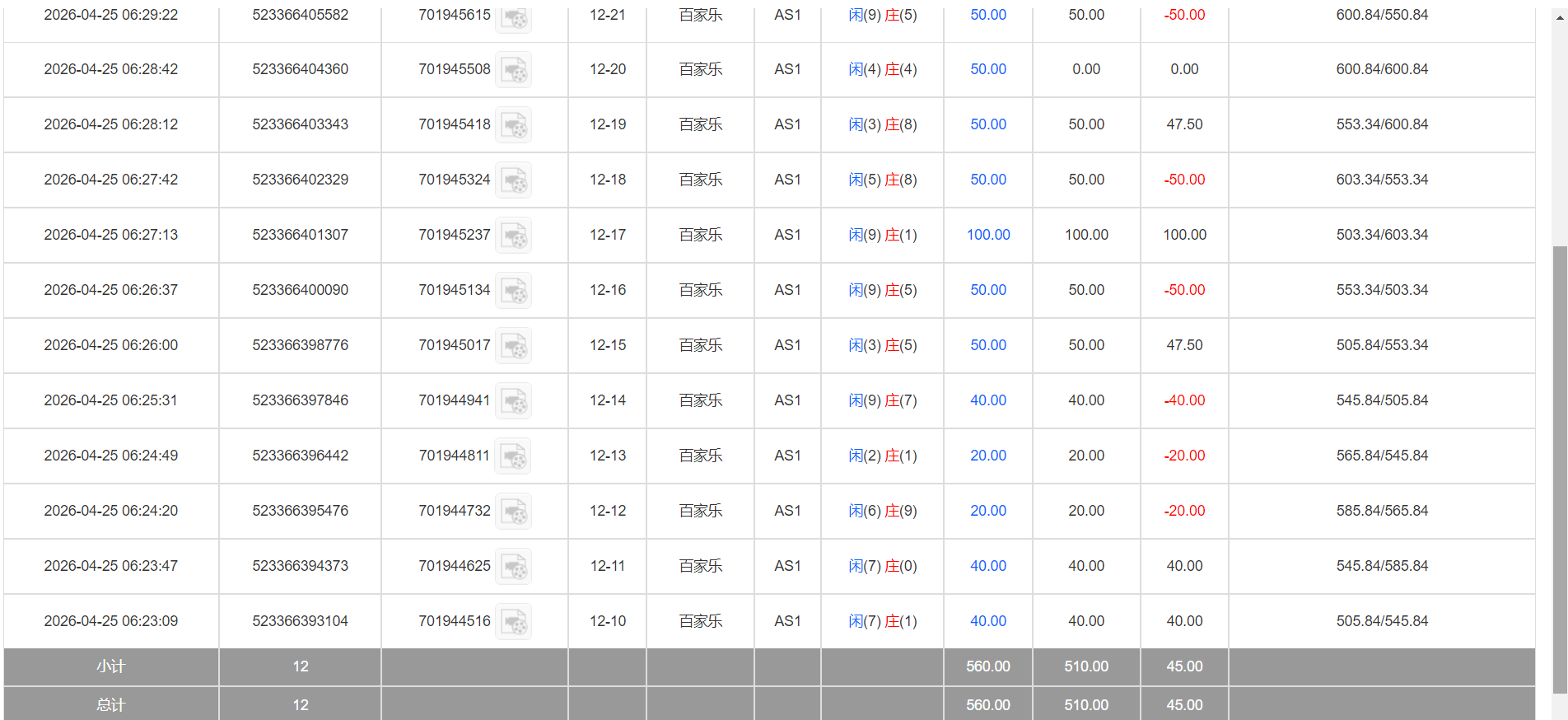This screenshot has width=1568, height=720.
Task: Click the replay icon for round 701944941
Action: (x=513, y=401)
